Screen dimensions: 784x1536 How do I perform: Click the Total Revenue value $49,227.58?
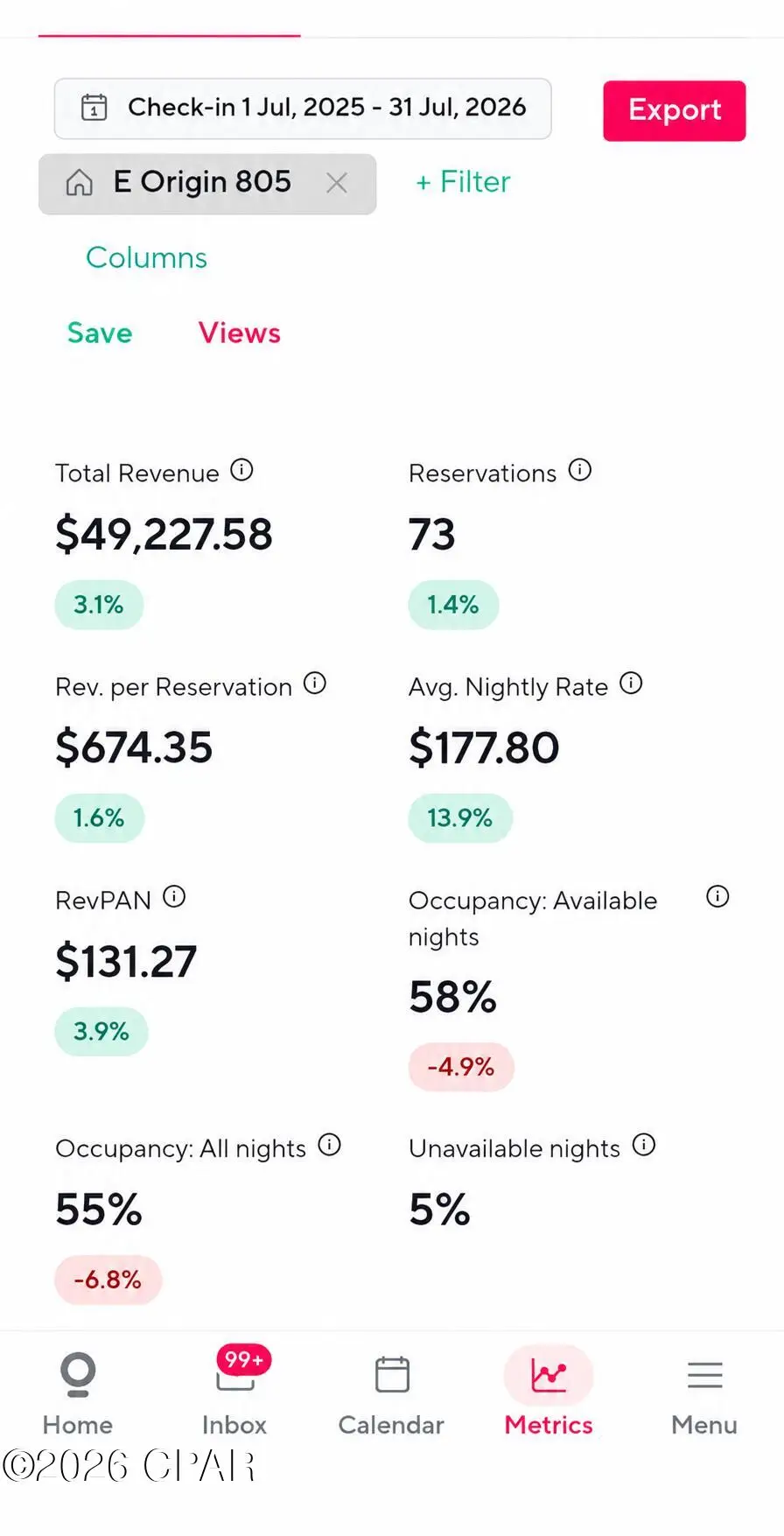164,534
